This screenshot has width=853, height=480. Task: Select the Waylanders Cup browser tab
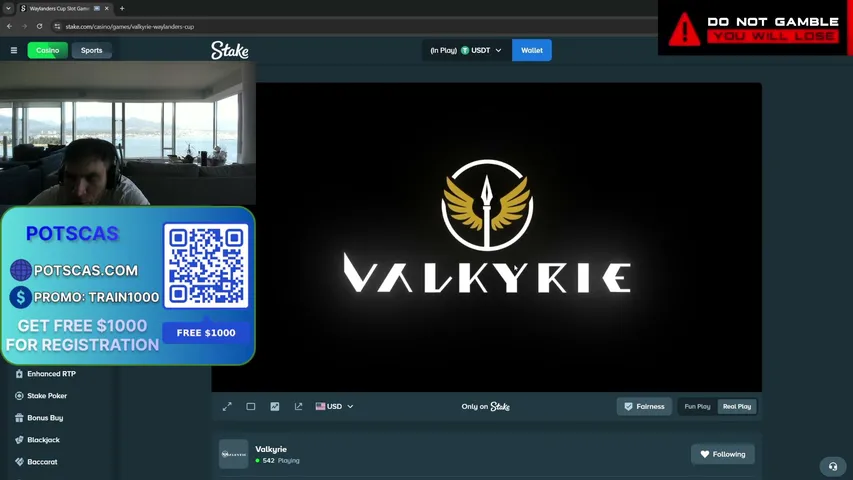coord(64,8)
